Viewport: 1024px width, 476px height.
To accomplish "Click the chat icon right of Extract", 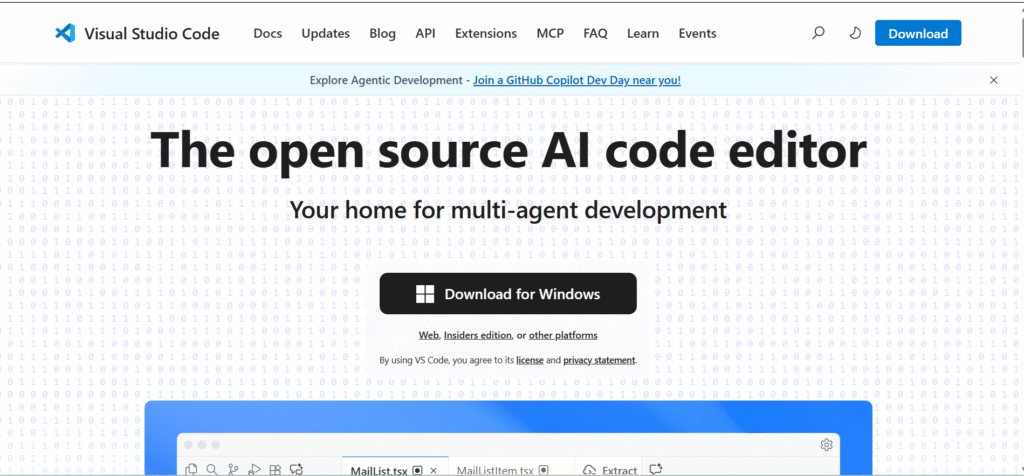I will 656,469.
